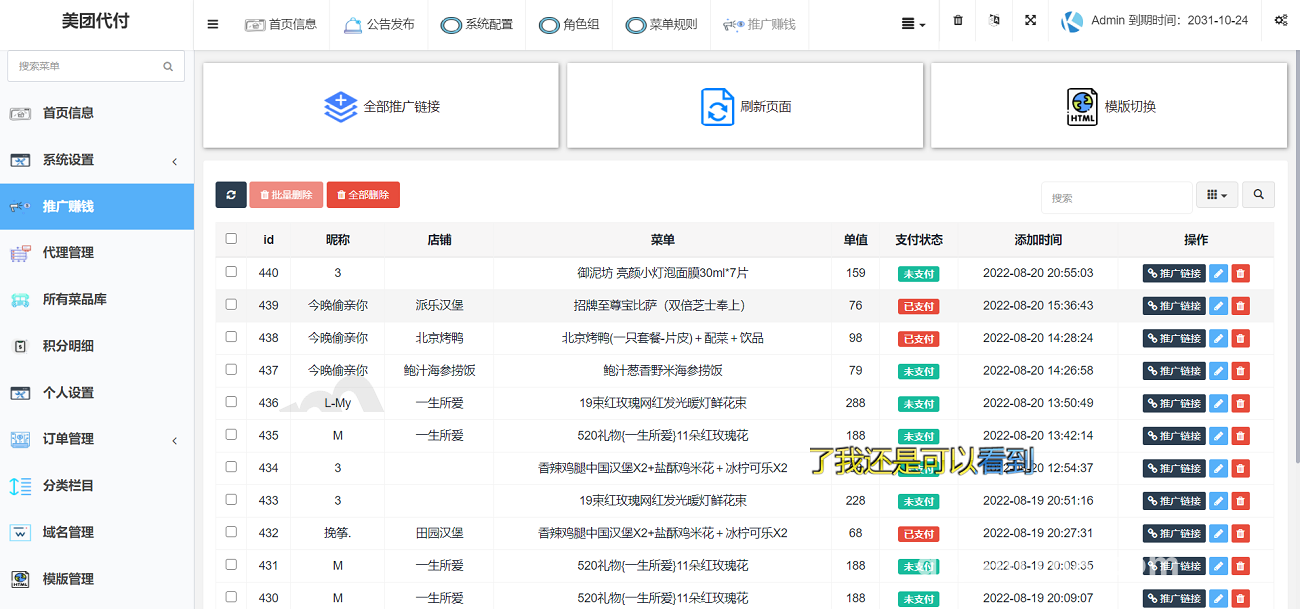Viewport: 1300px width, 609px height.
Task: Edit row 440 with the pencil icon
Action: point(1218,273)
